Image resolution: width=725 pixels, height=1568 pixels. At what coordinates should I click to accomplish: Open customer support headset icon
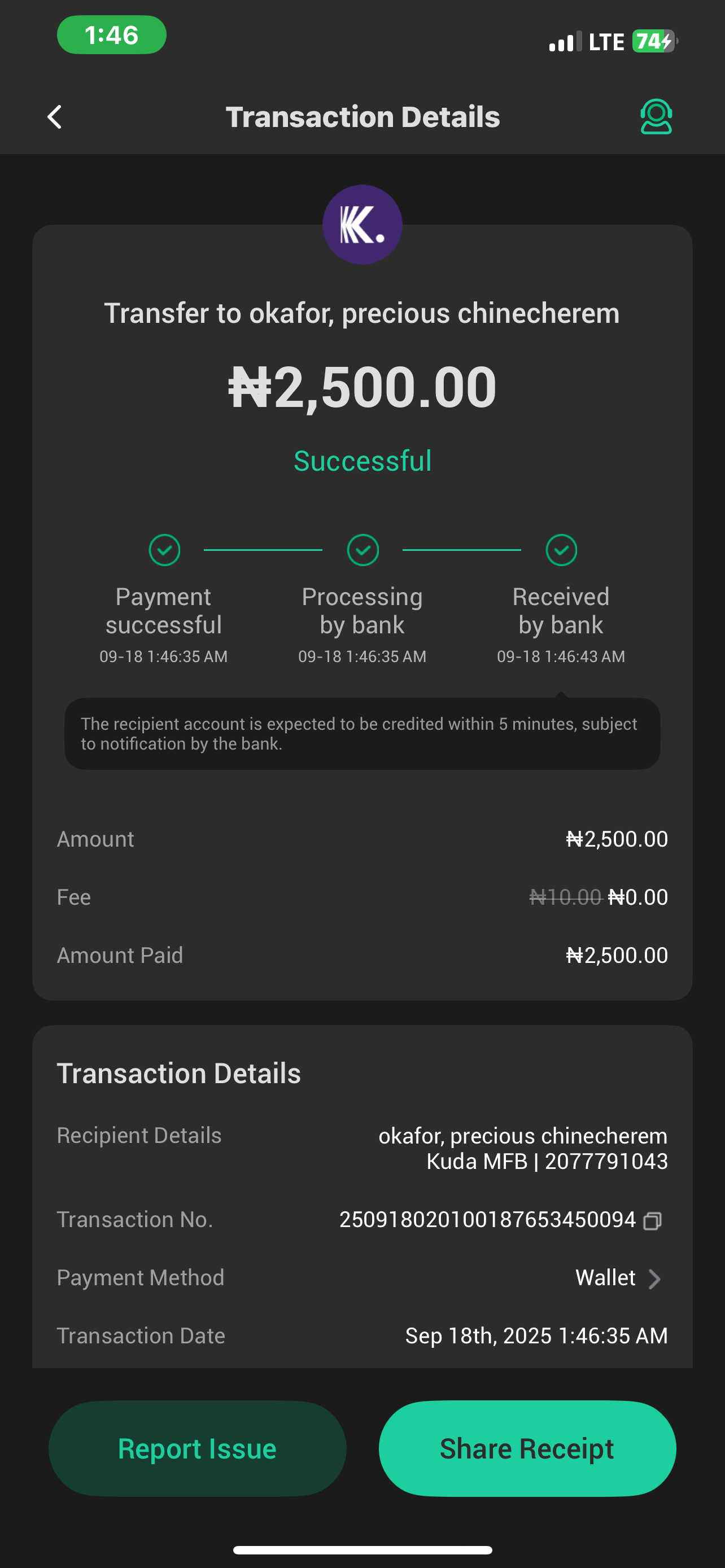656,116
